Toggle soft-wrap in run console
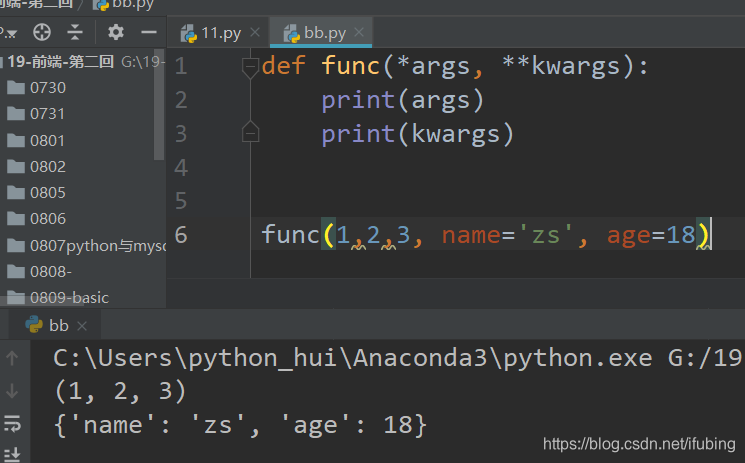 [12, 423]
